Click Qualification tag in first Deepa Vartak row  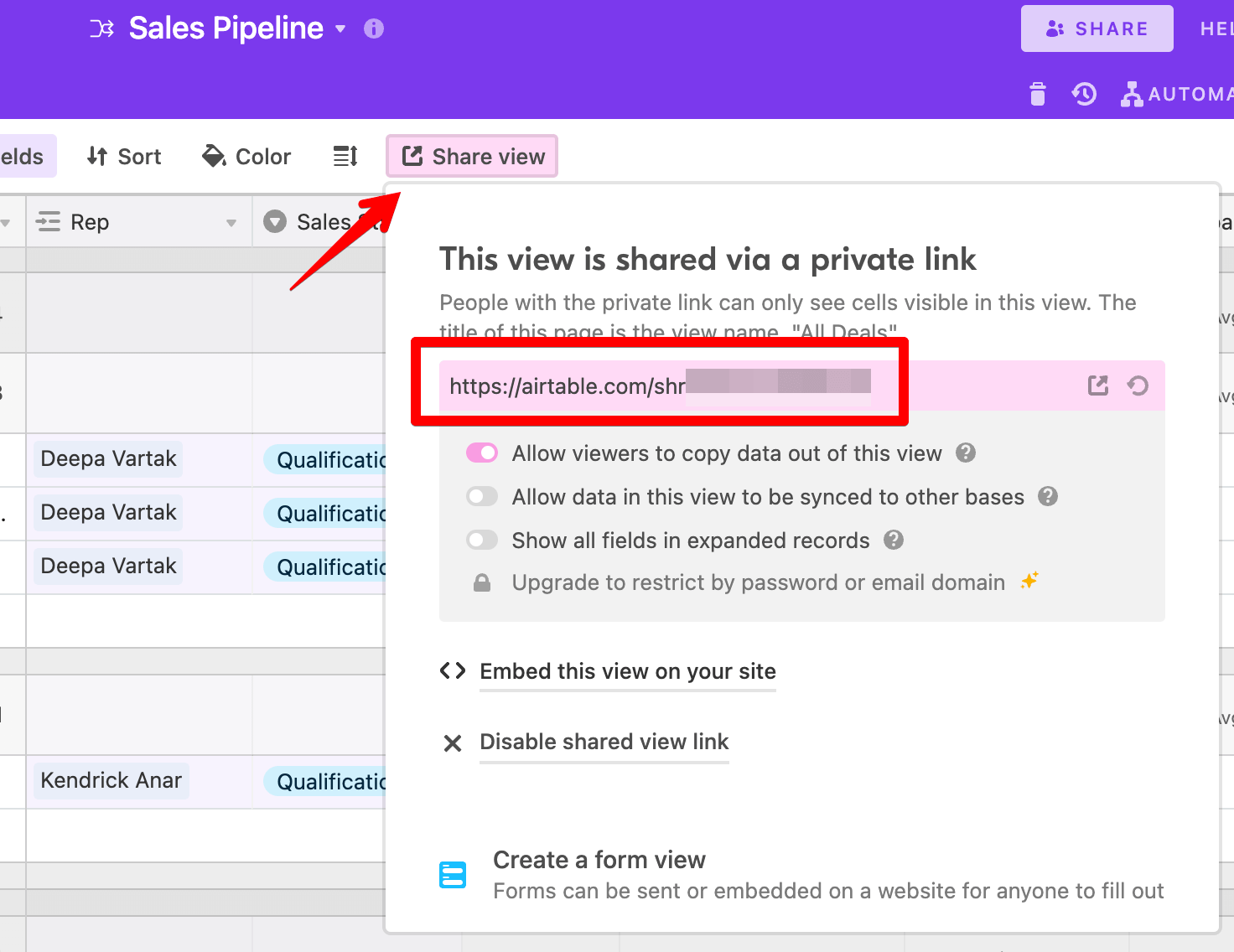pos(325,460)
